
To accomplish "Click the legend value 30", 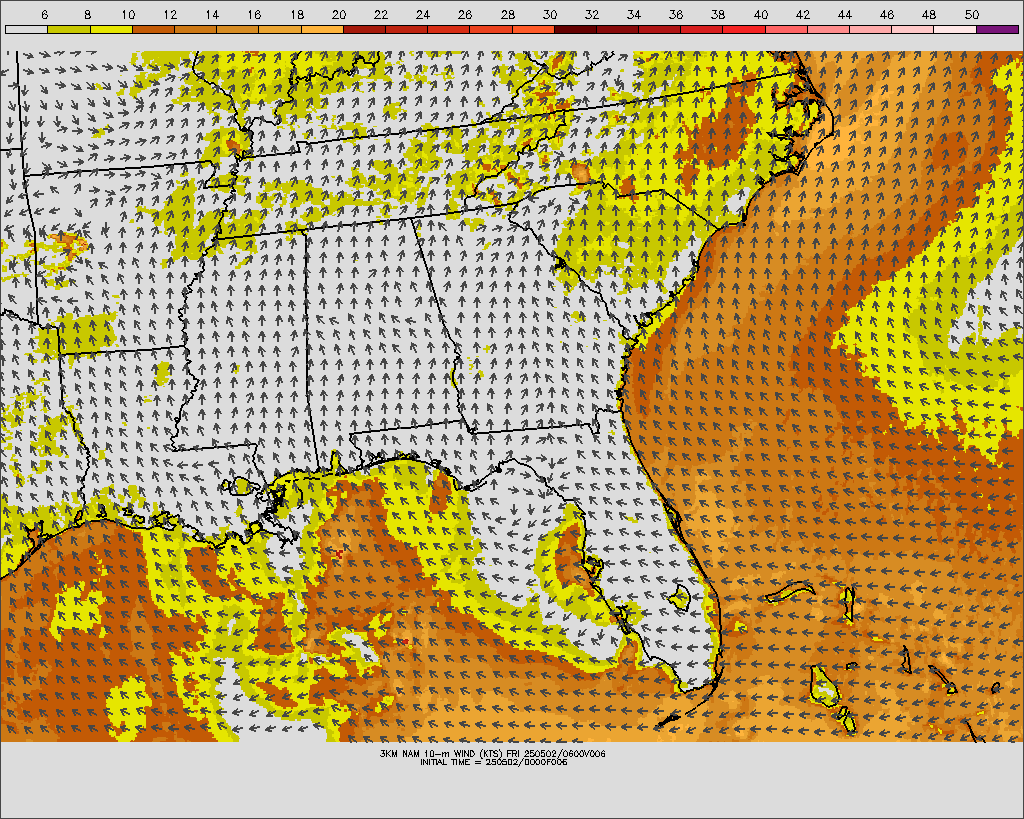I will [x=550, y=14].
